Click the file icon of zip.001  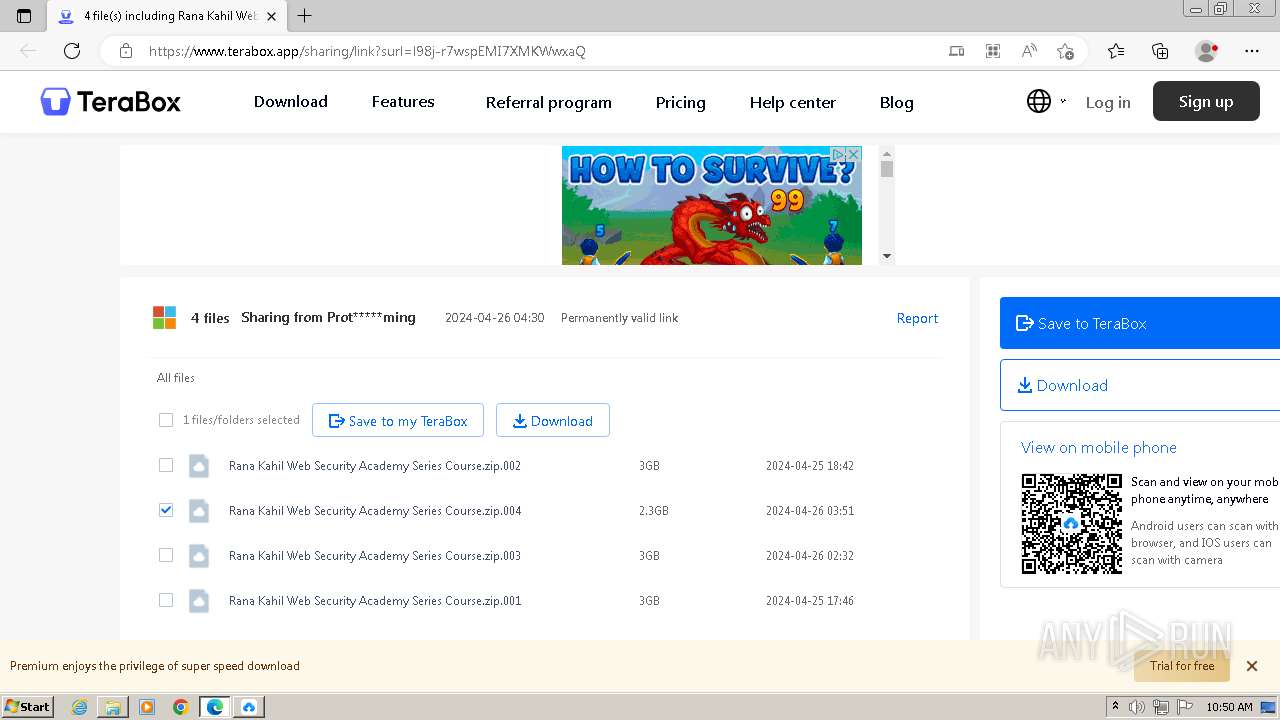coord(199,601)
